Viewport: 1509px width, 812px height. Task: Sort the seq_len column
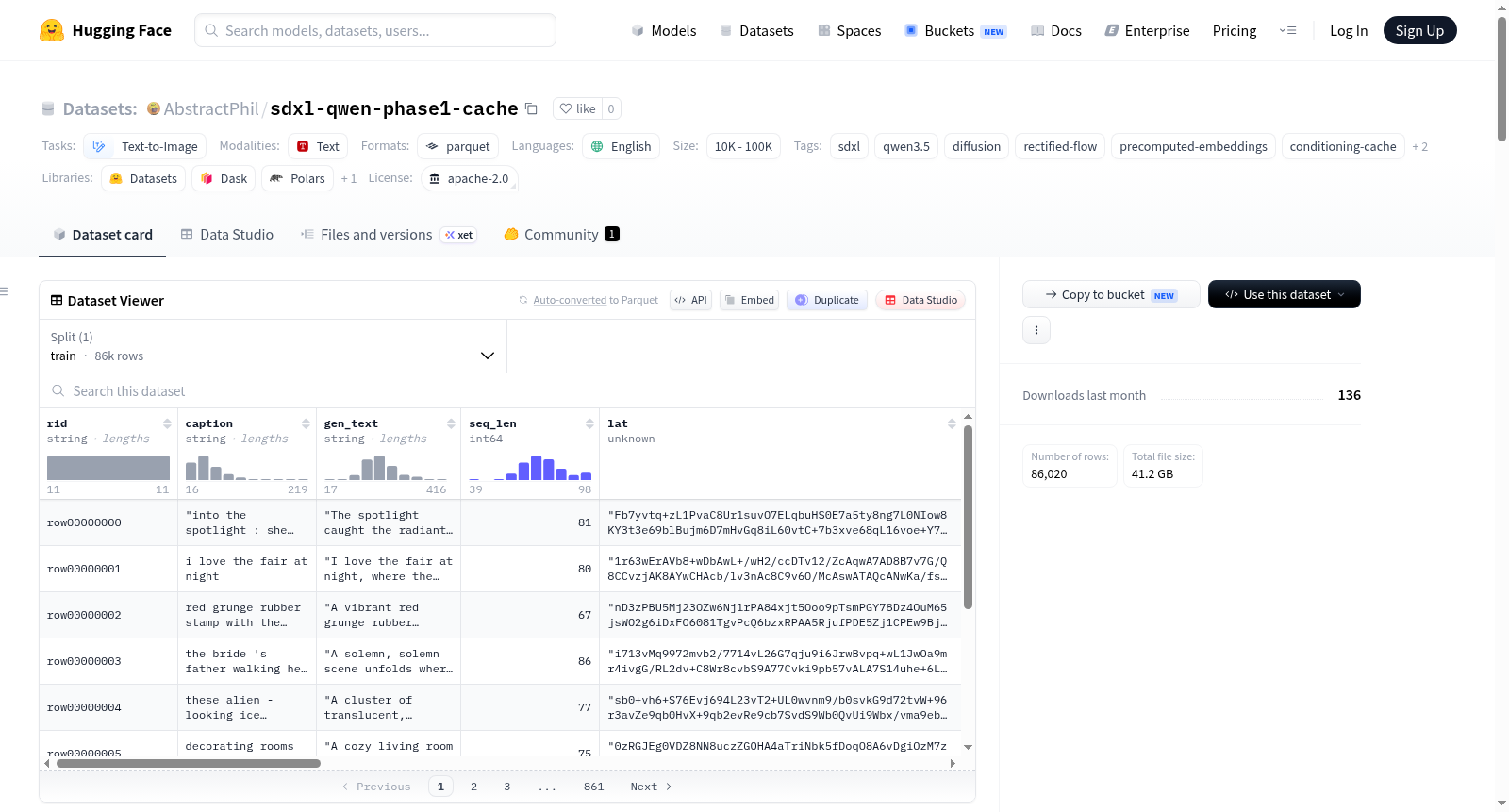pyautogui.click(x=589, y=423)
